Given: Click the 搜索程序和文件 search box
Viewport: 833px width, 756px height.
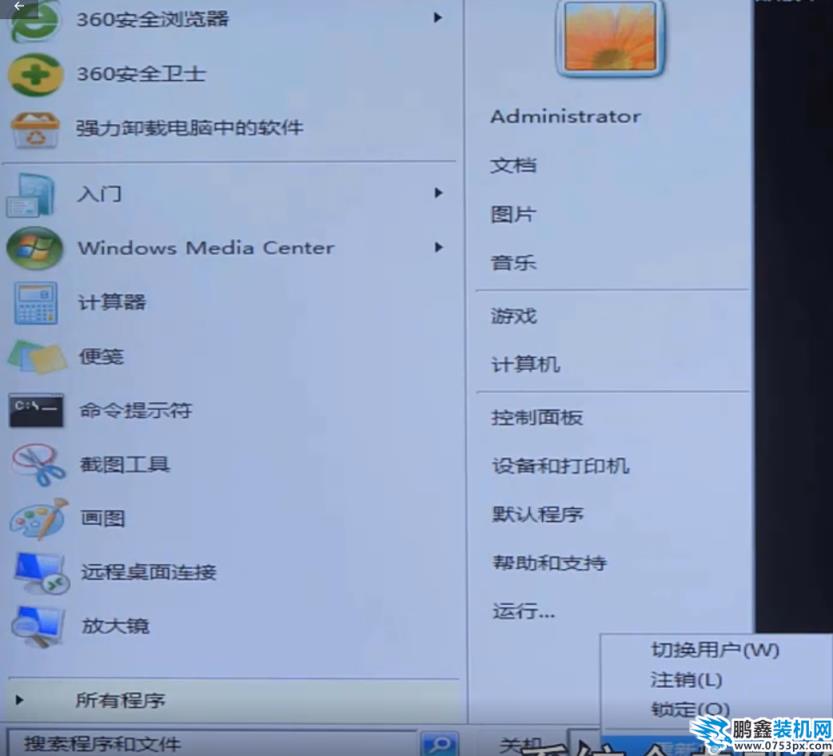Looking at the screenshot, I should 211,744.
